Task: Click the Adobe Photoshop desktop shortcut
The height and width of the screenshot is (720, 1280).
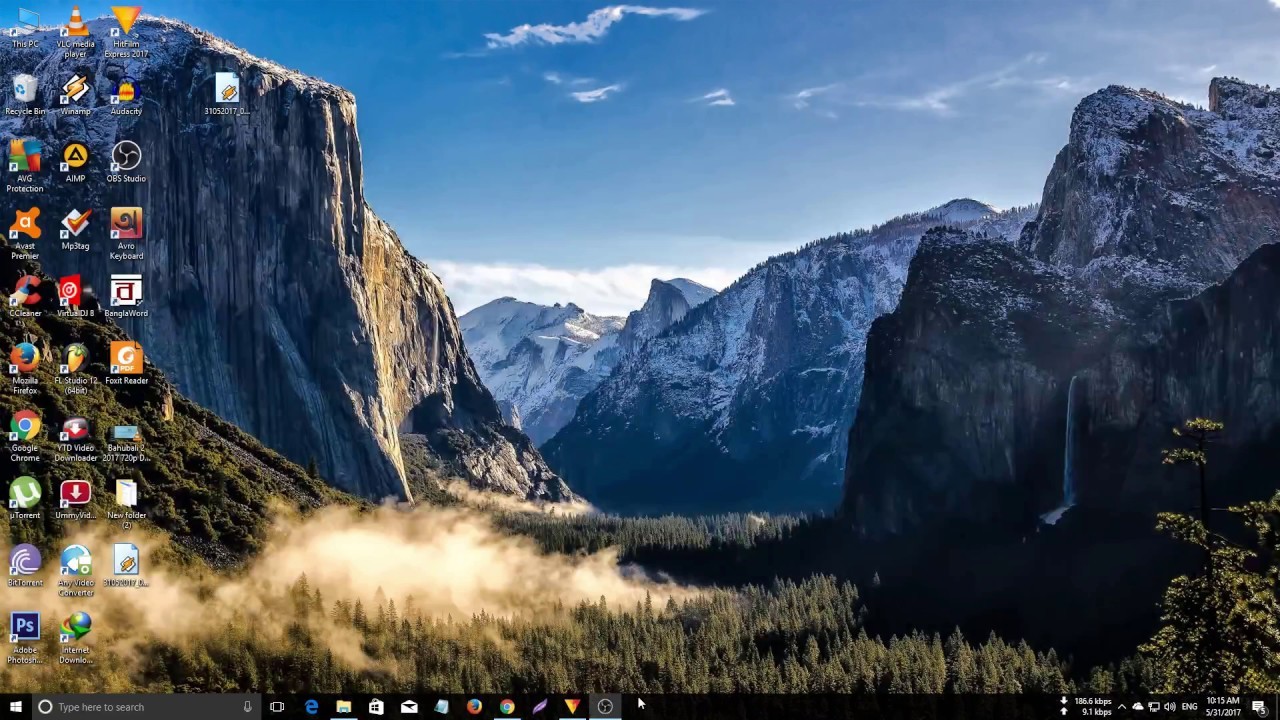Action: pos(25,628)
